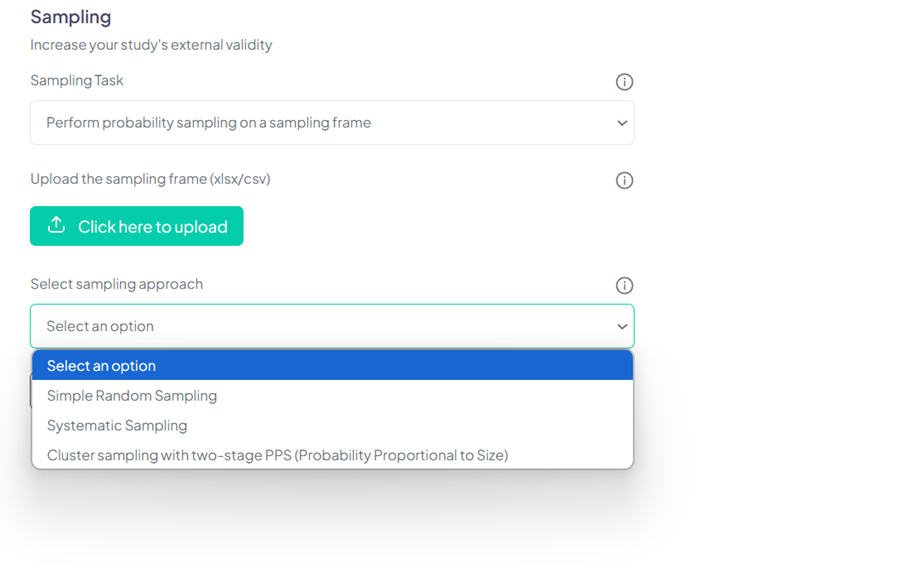The width and height of the screenshot is (903, 572).
Task: Select Systematic Sampling option
Action: pos(117,426)
